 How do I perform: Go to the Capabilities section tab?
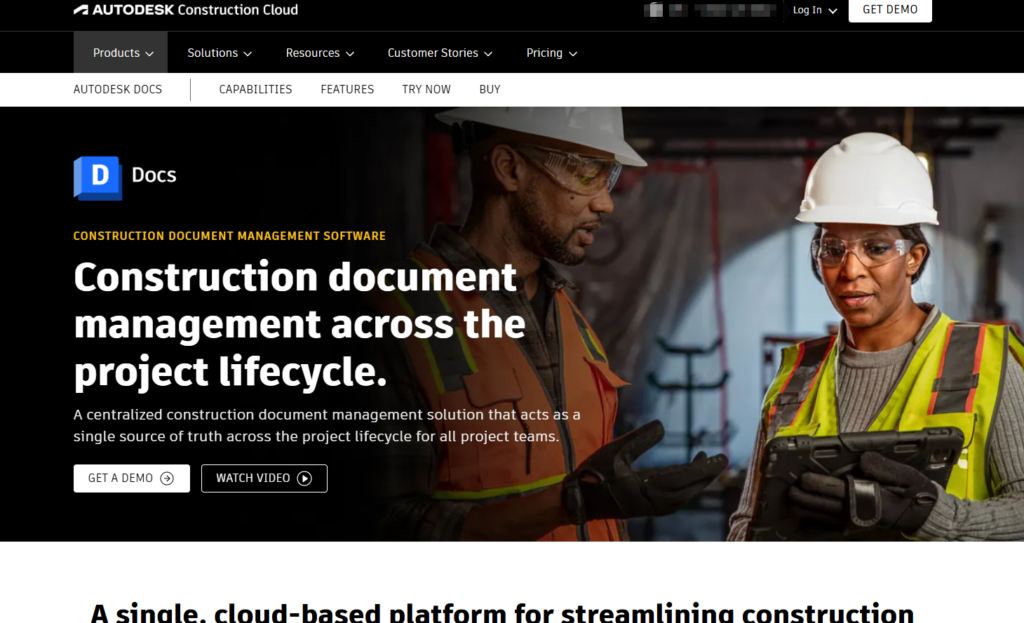255,89
